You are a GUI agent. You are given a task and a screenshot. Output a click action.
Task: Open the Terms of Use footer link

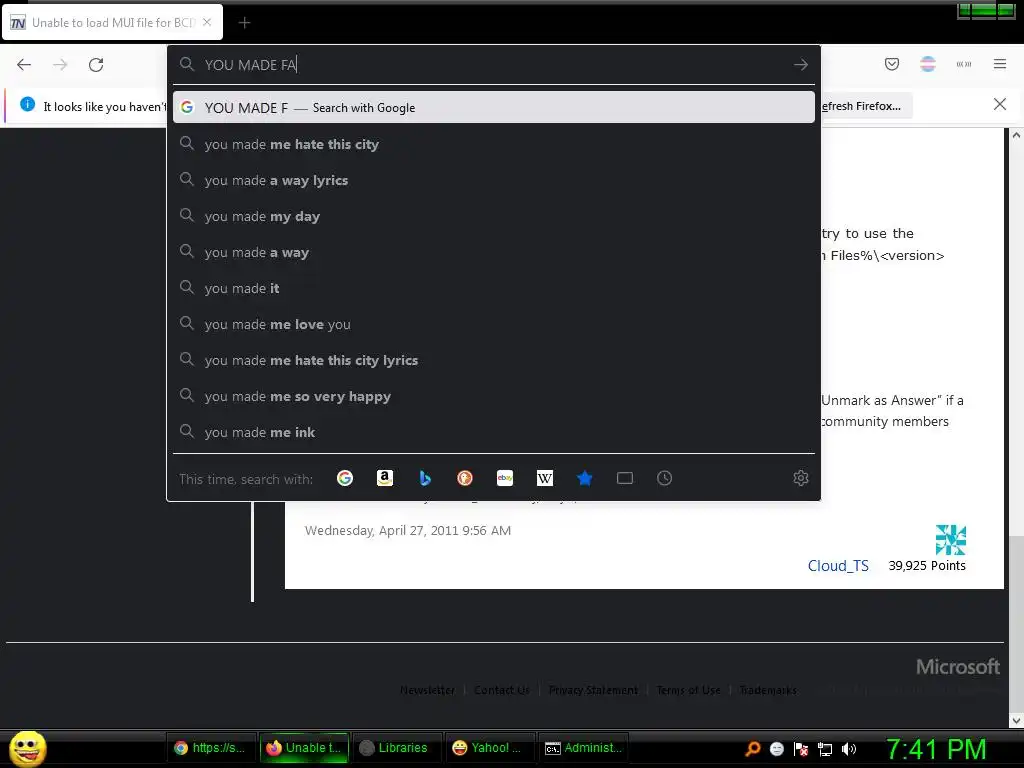point(688,690)
